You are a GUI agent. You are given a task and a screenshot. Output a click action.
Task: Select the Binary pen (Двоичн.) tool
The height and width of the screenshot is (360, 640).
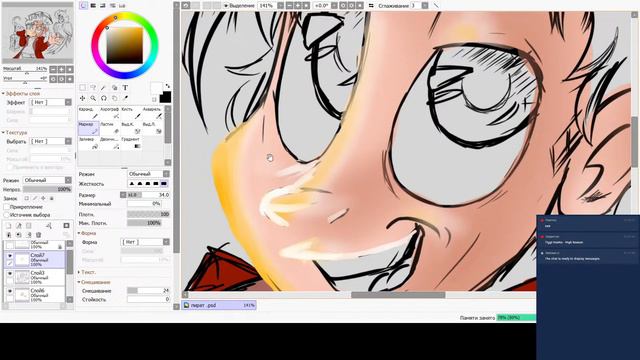click(x=110, y=143)
